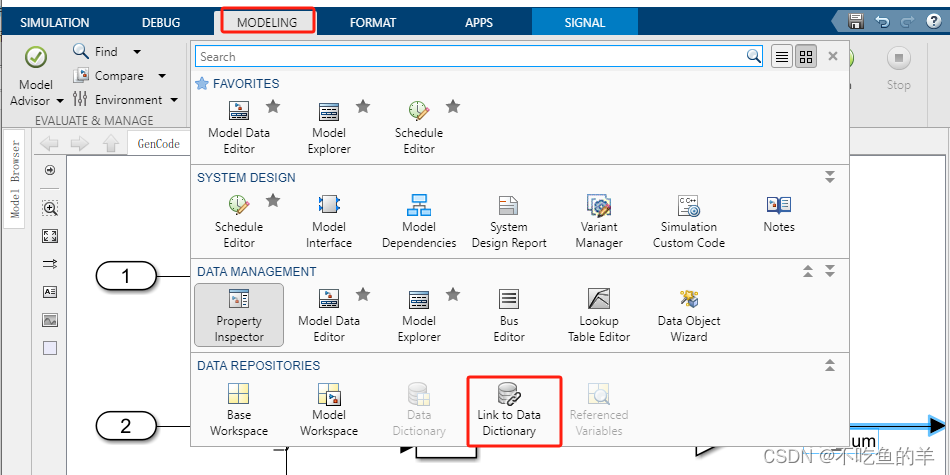Toggle favorite star for Favorites Model Data Editor
950x475 pixels.
[273, 107]
